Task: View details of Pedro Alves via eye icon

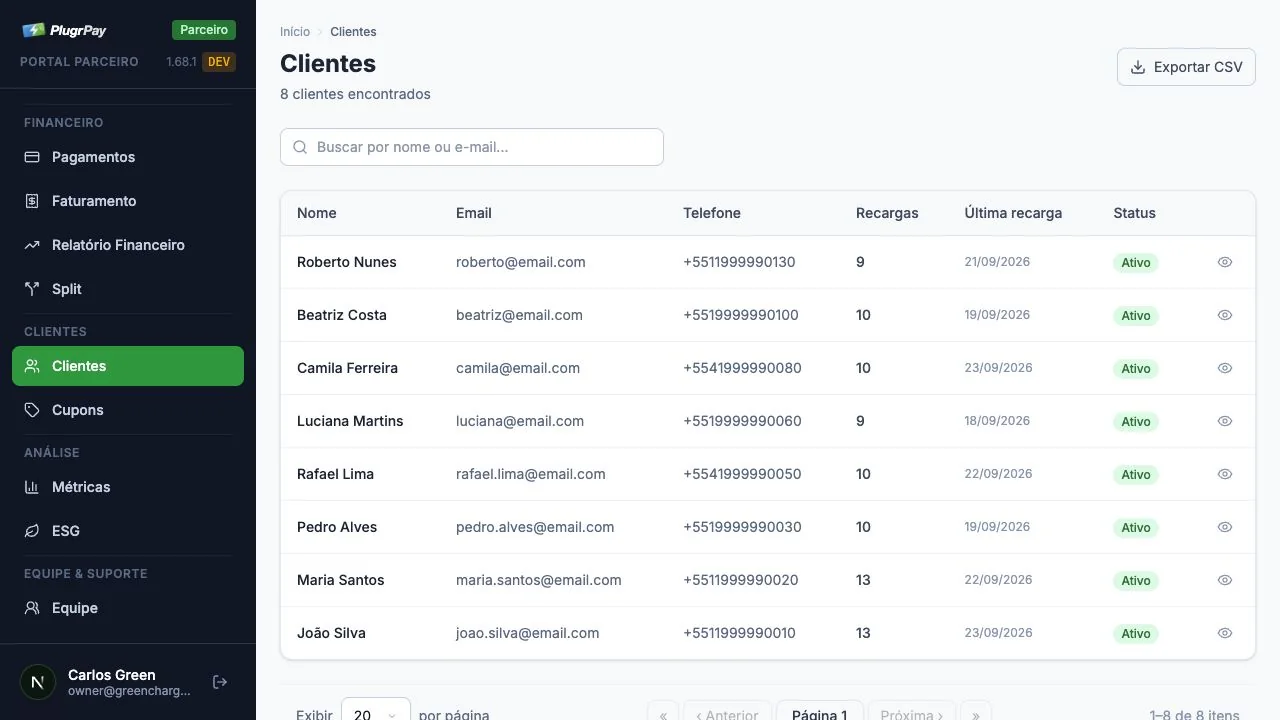Action: click(x=1225, y=527)
